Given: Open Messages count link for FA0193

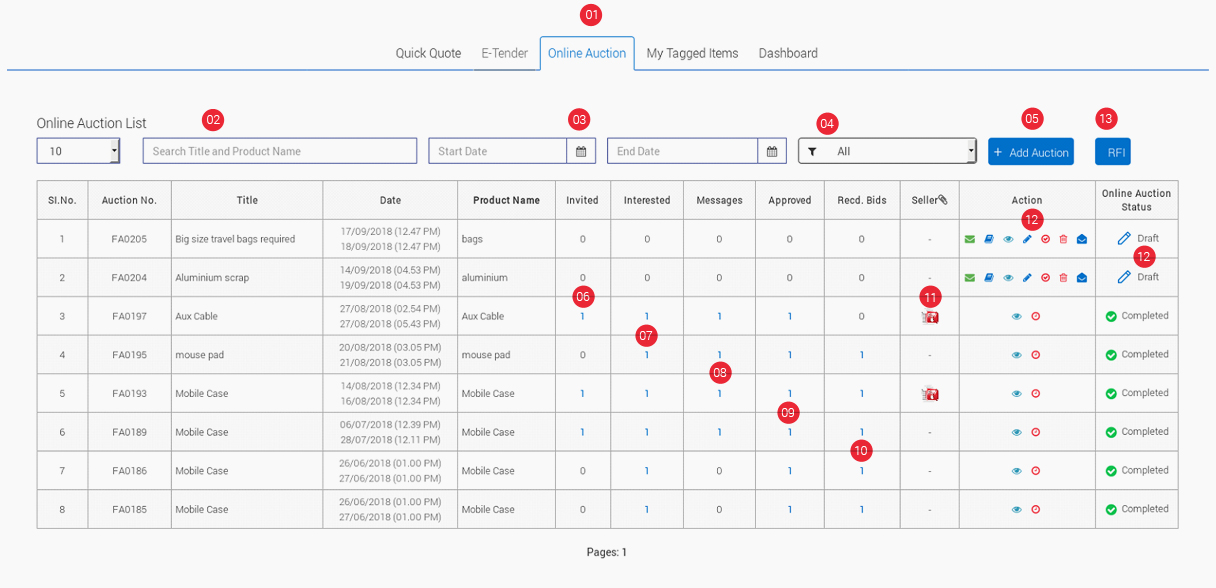Looking at the screenshot, I should (x=719, y=394).
